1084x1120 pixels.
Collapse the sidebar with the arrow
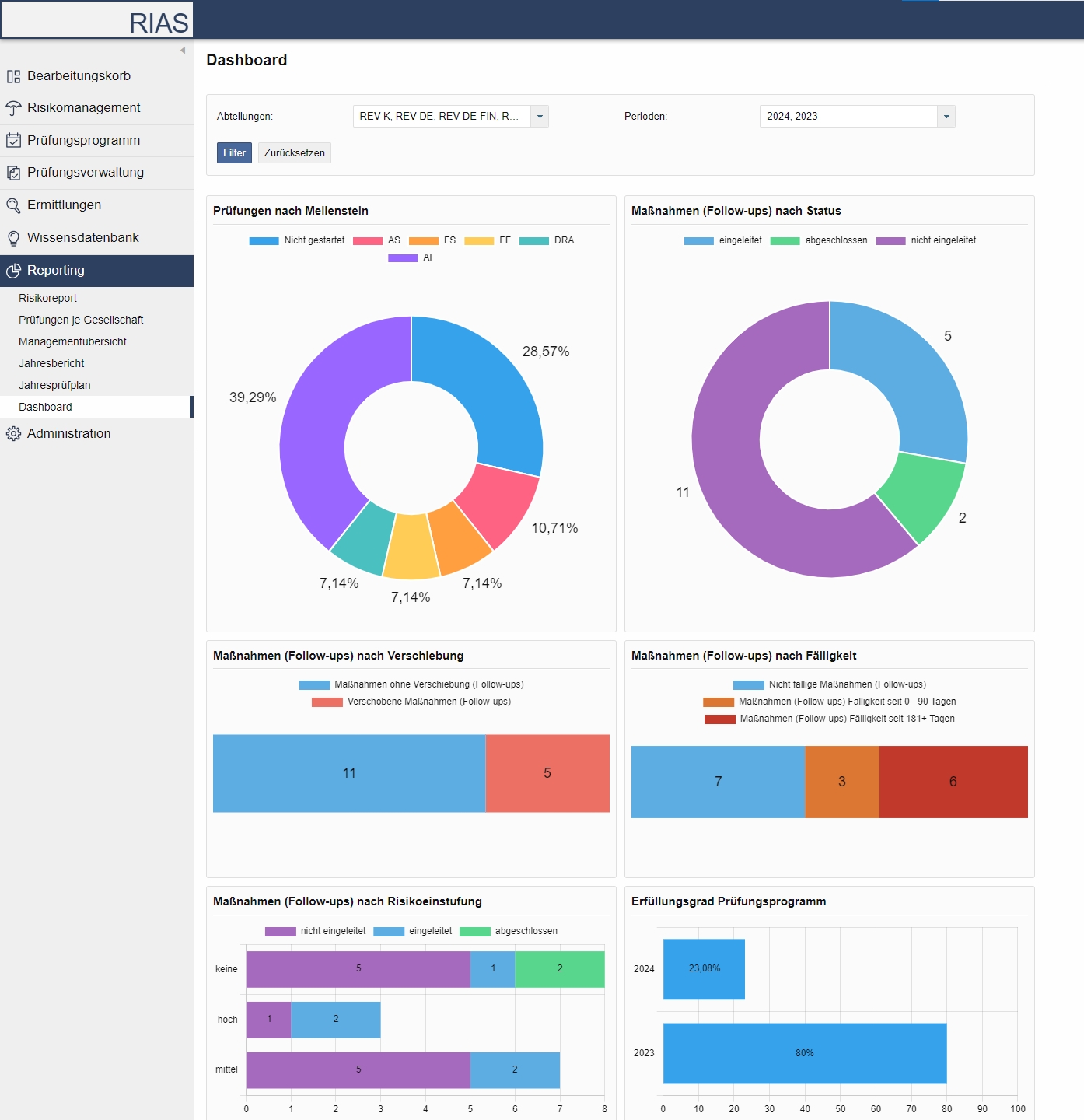(183, 51)
